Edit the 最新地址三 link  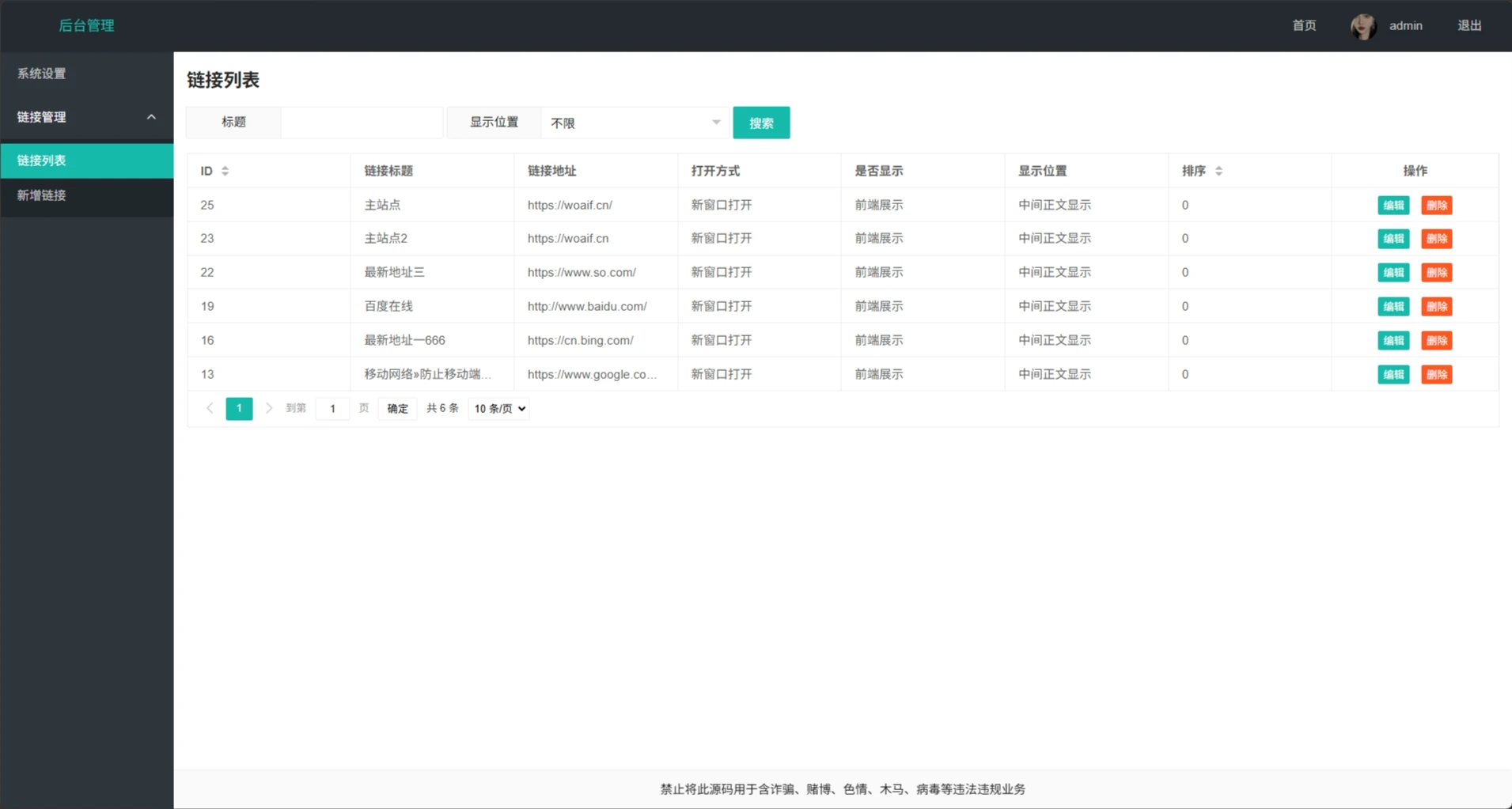click(1393, 273)
